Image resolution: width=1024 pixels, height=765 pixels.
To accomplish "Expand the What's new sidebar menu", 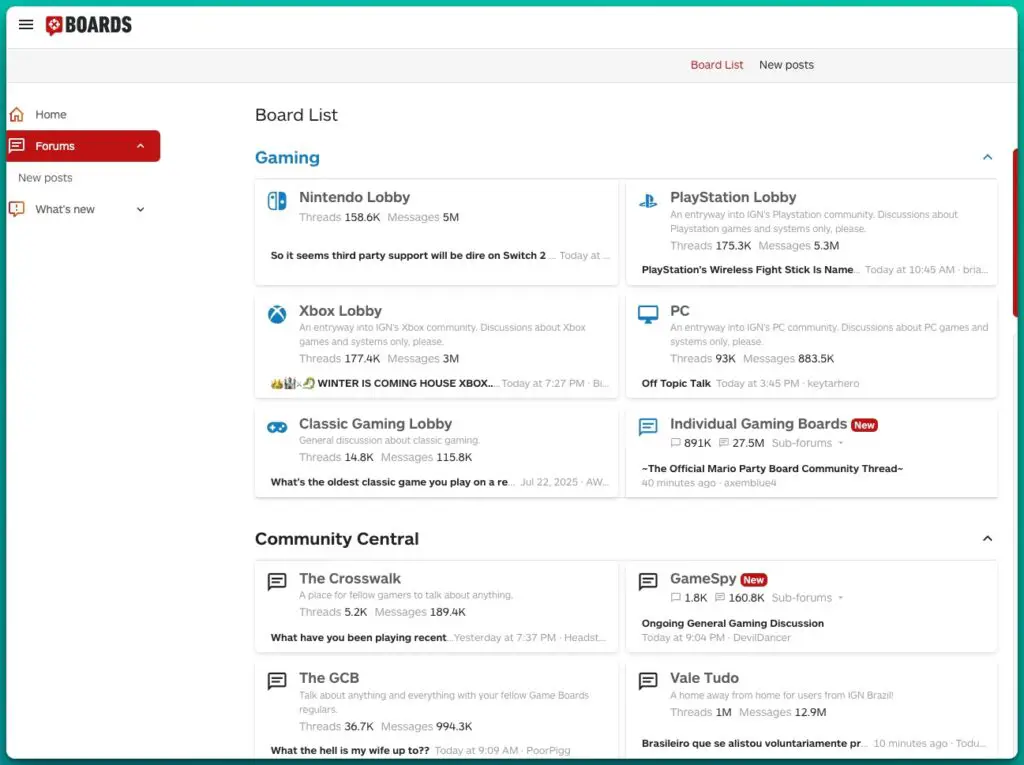I will pyautogui.click(x=140, y=209).
